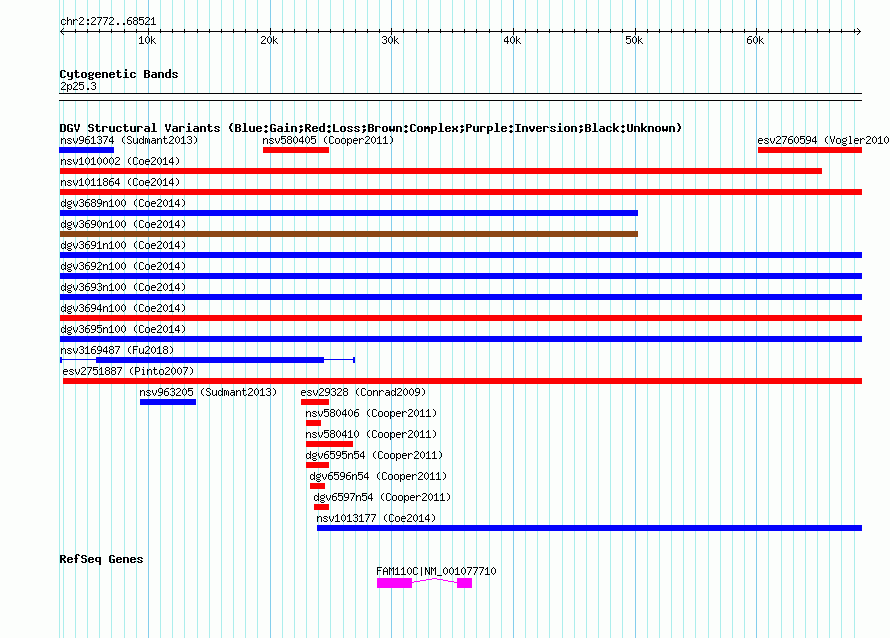Image resolution: width=890 pixels, height=638 pixels.
Task: Click the esv29328 red loss bar
Action: (315, 402)
